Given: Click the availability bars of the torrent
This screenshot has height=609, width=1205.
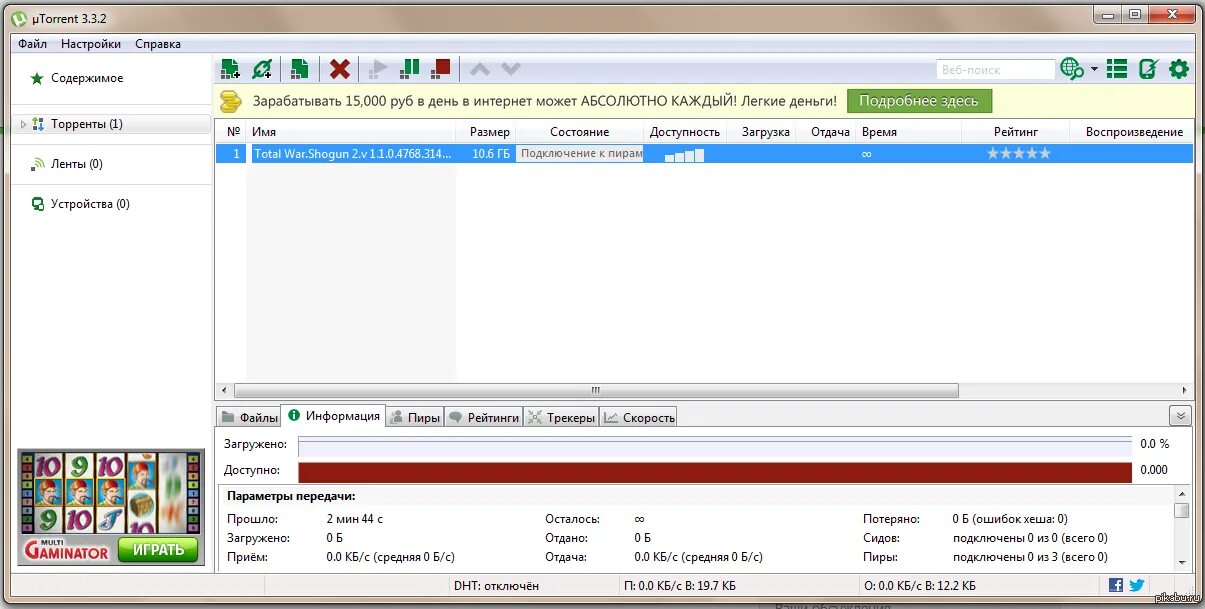Looking at the screenshot, I should [x=685, y=155].
